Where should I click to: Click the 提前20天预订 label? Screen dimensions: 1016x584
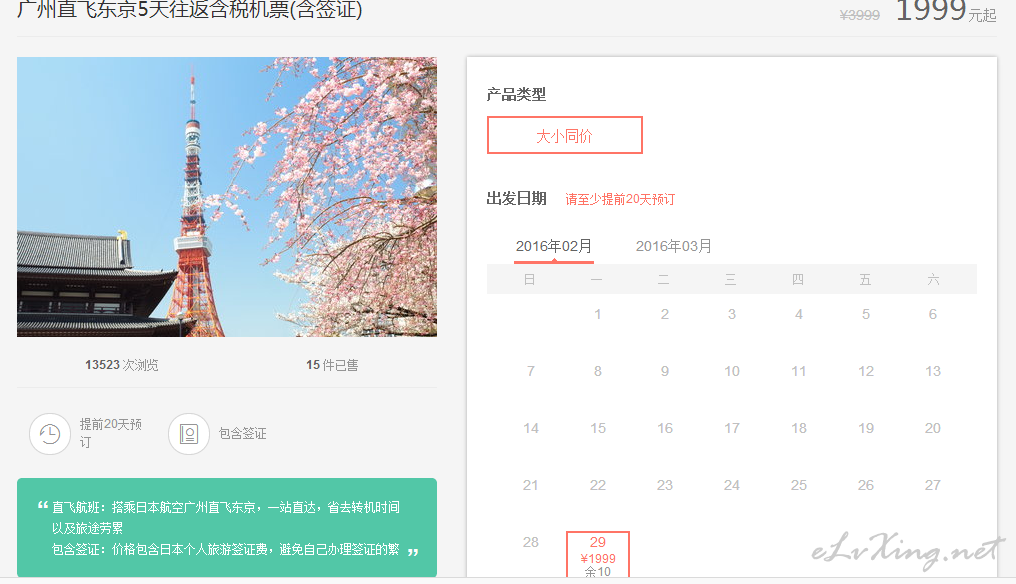point(111,433)
